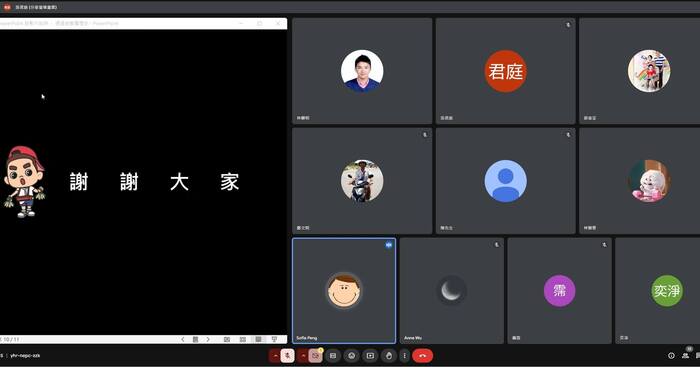
Task: Maximize the shared PowerPoint window
Action: (x=259, y=23)
